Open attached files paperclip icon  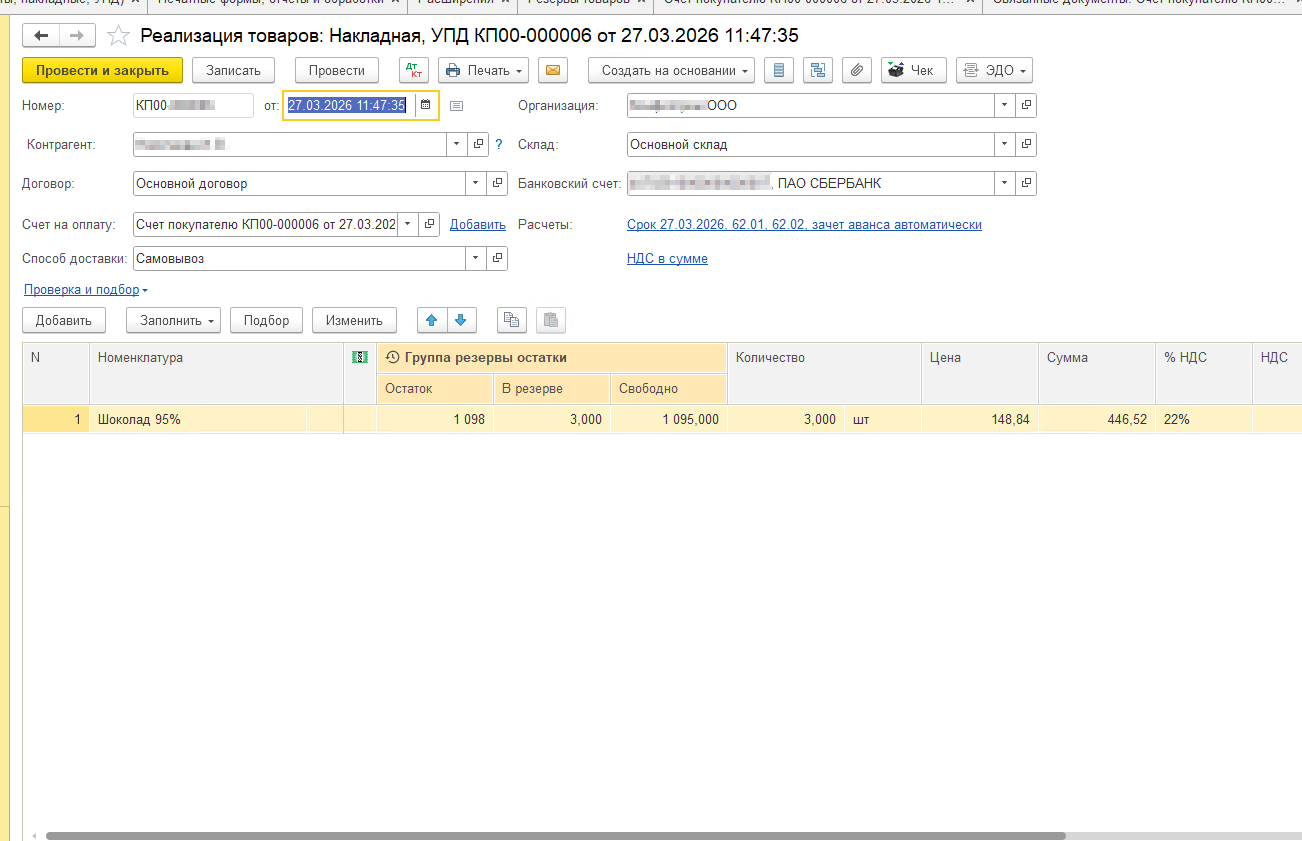point(857,70)
